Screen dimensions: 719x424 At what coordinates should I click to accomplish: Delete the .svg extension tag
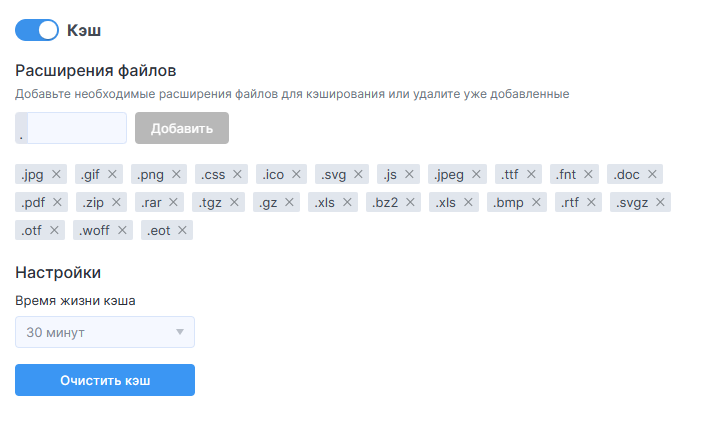tap(358, 174)
